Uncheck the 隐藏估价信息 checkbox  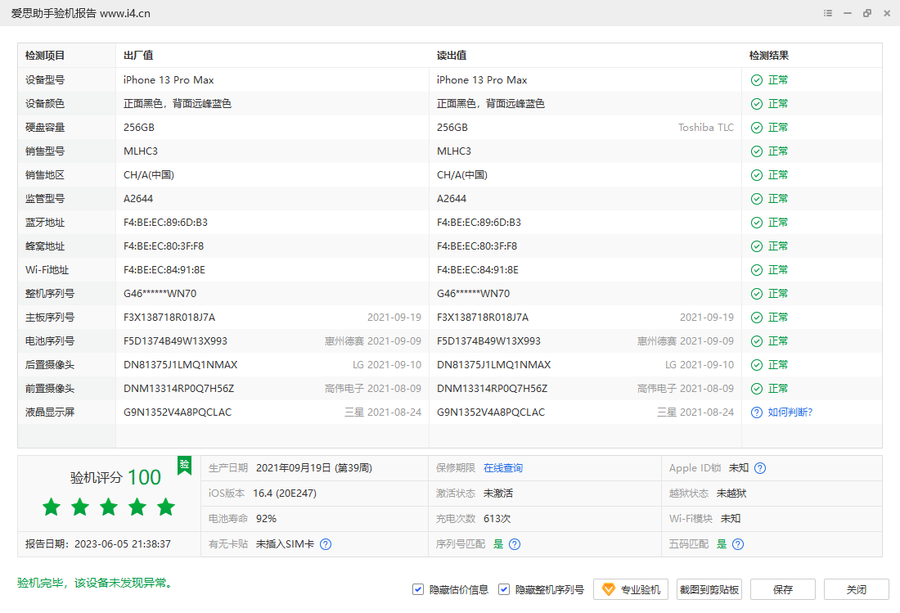pyautogui.click(x=418, y=590)
